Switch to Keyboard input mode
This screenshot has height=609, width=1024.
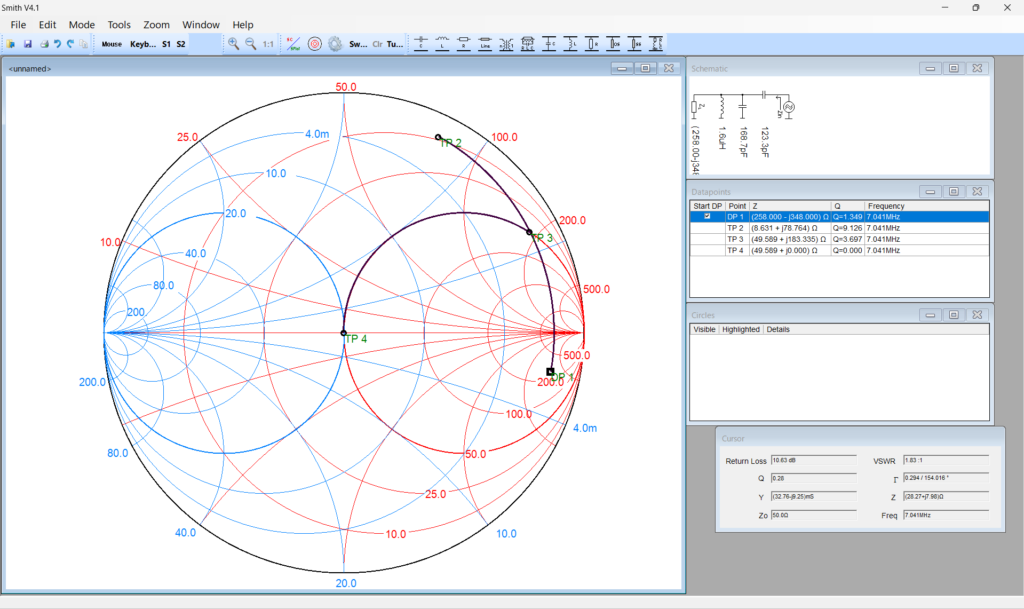(143, 44)
